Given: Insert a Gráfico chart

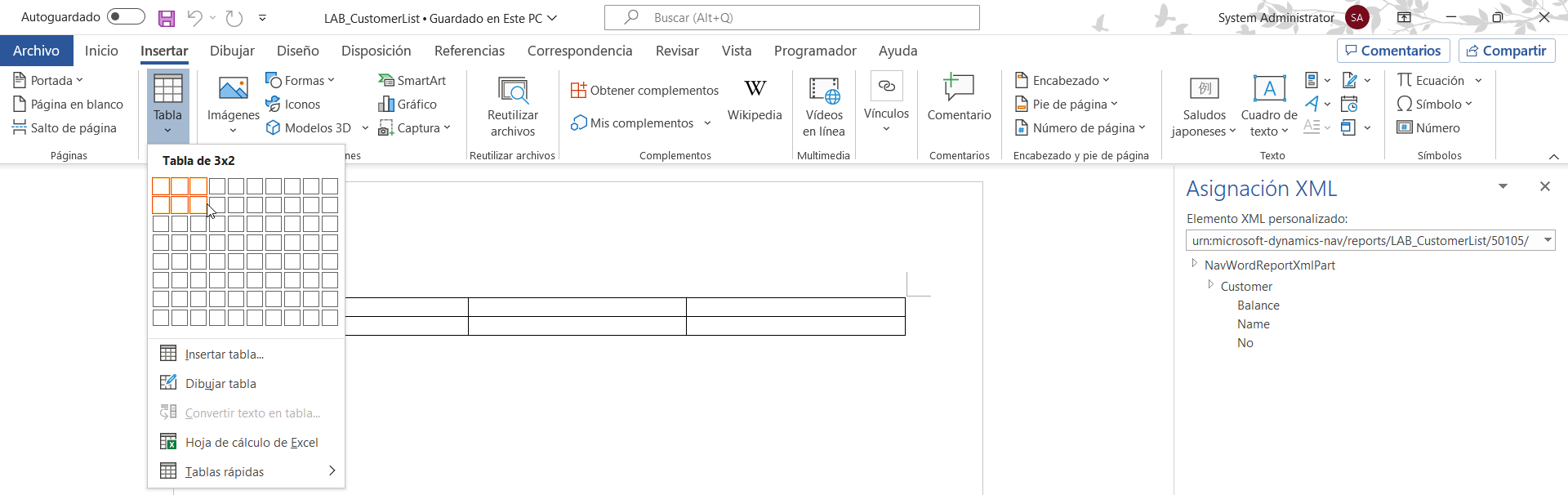Looking at the screenshot, I should click(x=408, y=104).
